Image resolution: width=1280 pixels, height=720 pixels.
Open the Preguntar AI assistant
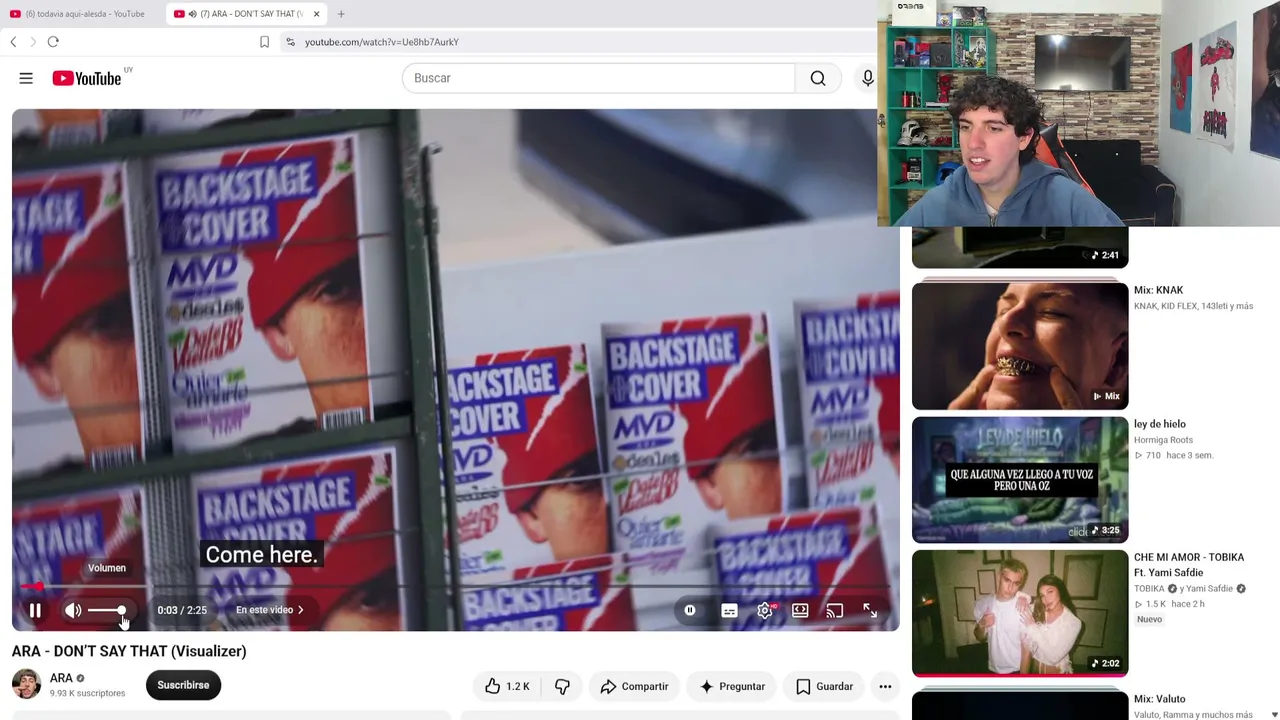[x=732, y=686]
